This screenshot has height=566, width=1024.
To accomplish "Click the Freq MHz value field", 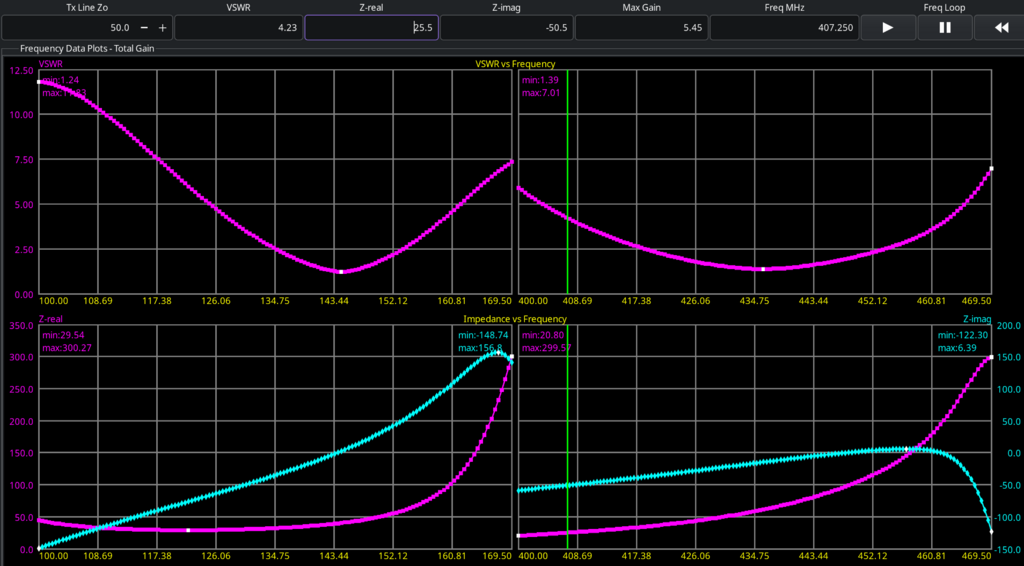I will pos(782,28).
